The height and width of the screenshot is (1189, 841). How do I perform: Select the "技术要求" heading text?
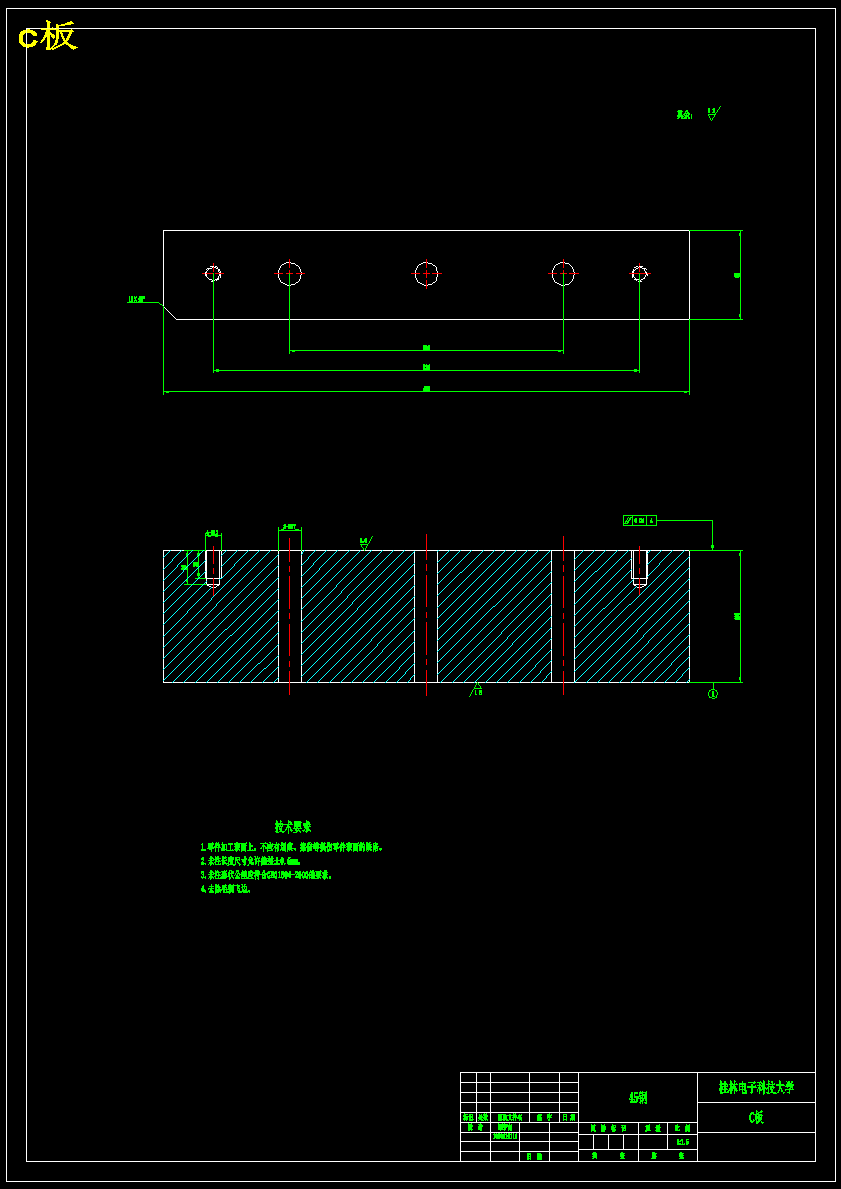coord(293,827)
